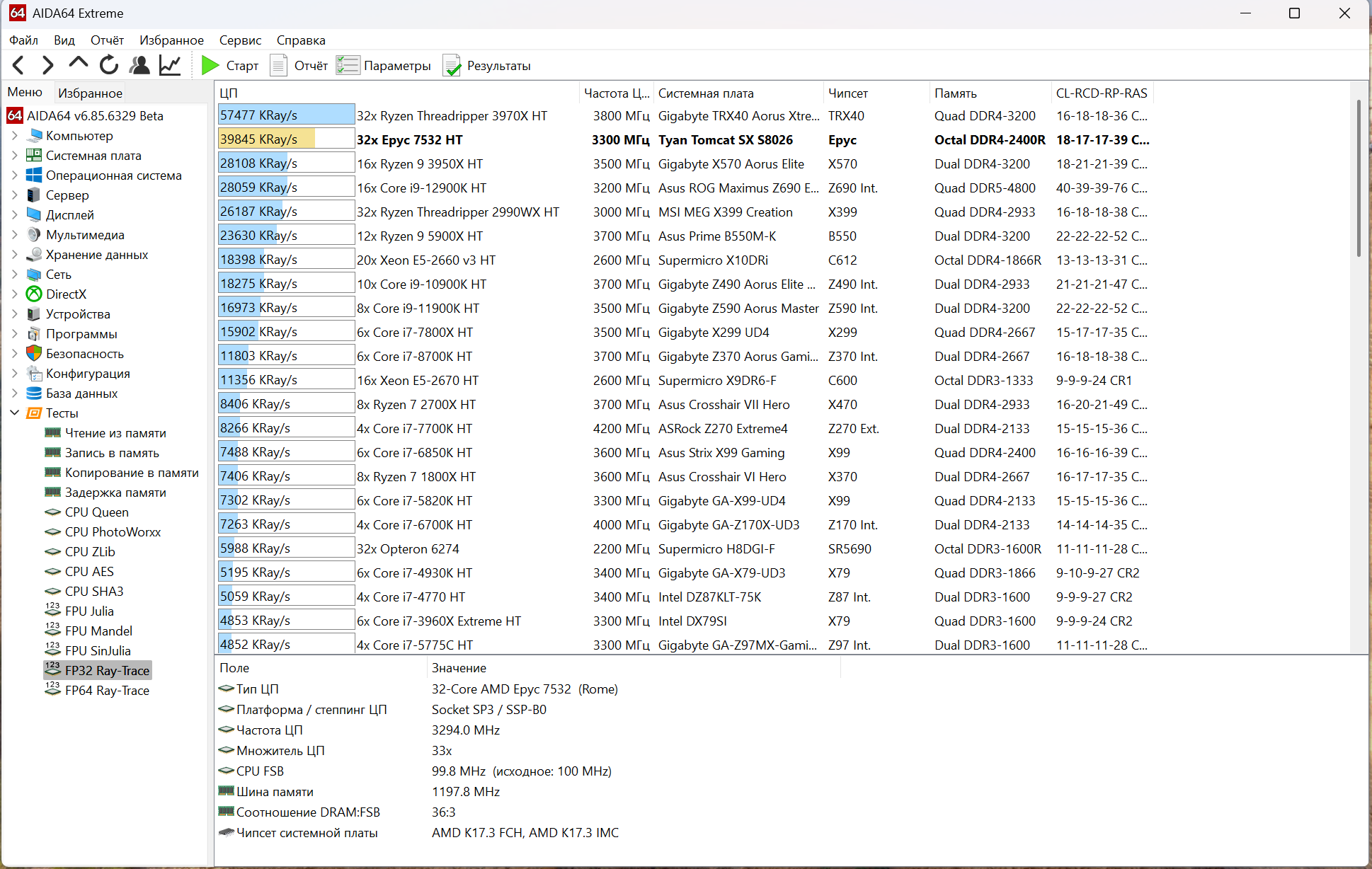Expand the Компьютер tree node
The height and width of the screenshot is (869, 1372).
(15, 136)
